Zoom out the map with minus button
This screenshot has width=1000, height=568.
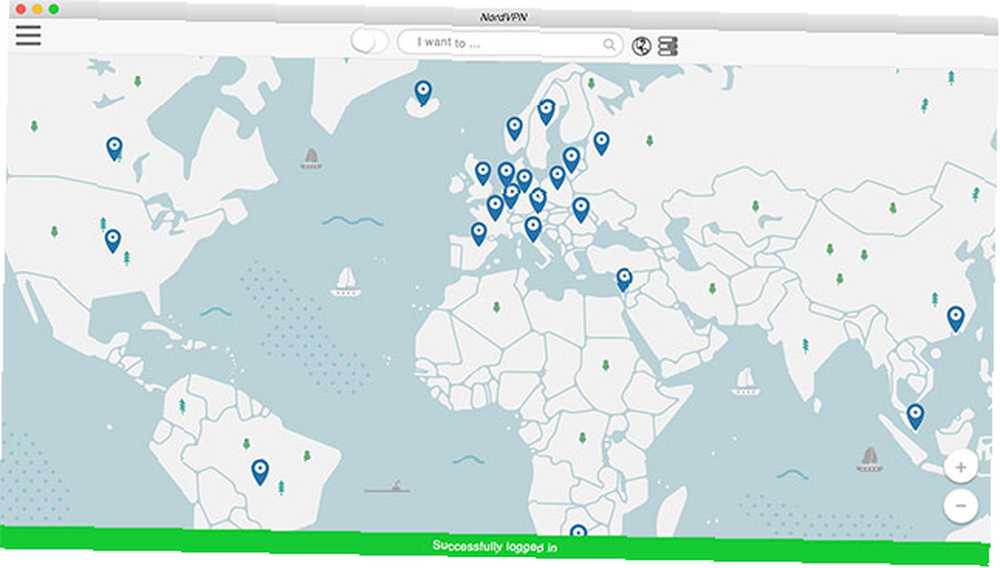[960, 506]
